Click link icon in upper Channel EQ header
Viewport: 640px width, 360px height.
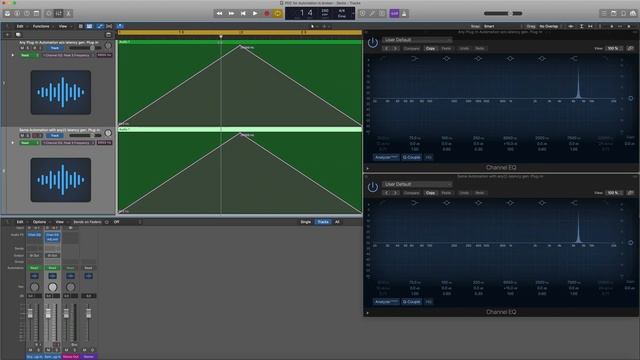[x=631, y=49]
